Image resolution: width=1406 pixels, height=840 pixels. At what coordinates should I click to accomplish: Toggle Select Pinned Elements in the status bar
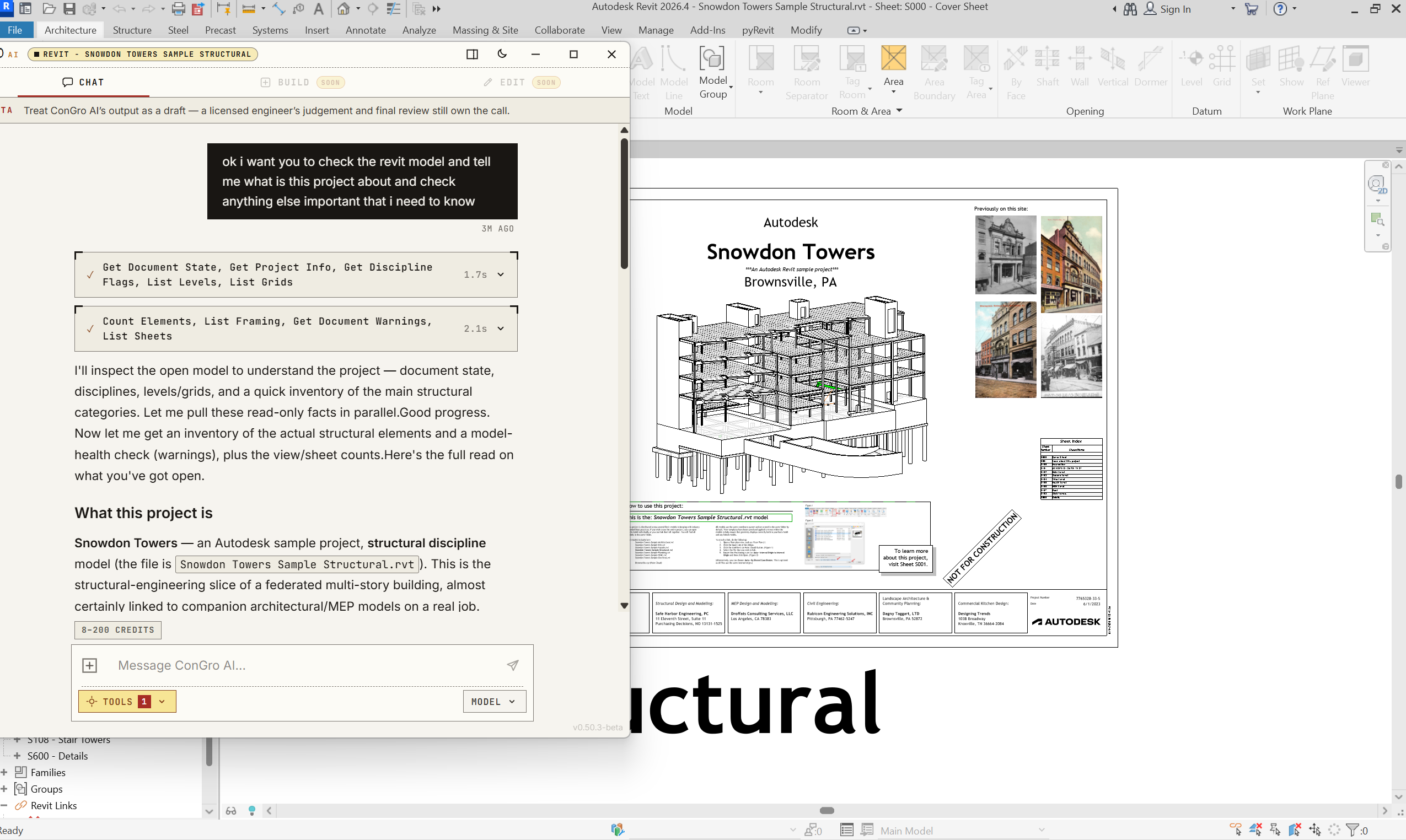point(1275,830)
